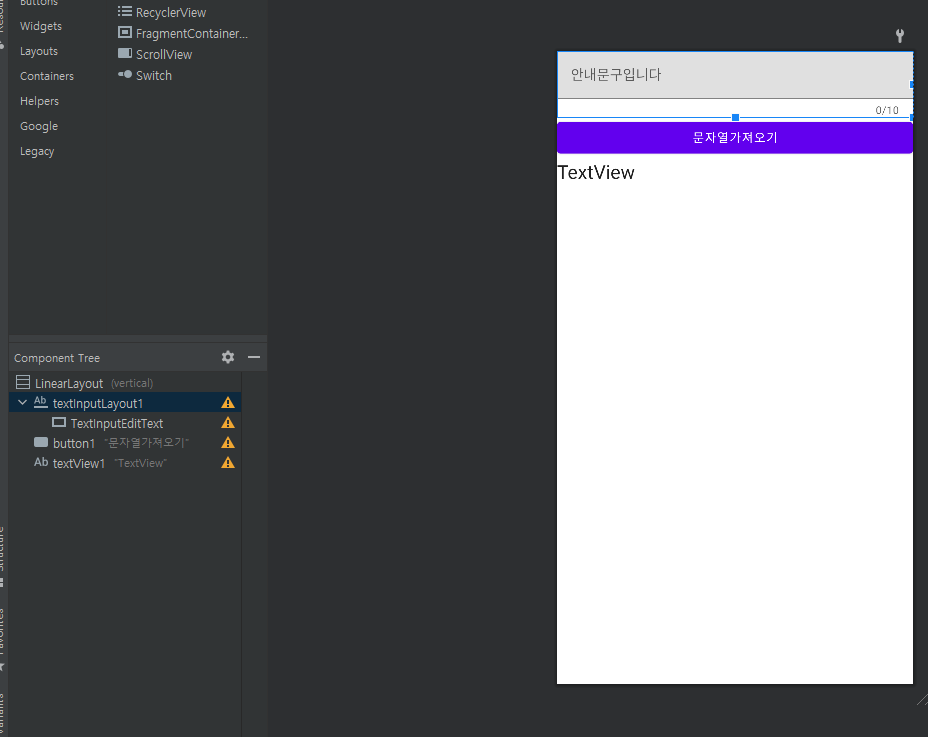Select RecyclerView in the palette
Screen dimensions: 928x737
(162, 12)
